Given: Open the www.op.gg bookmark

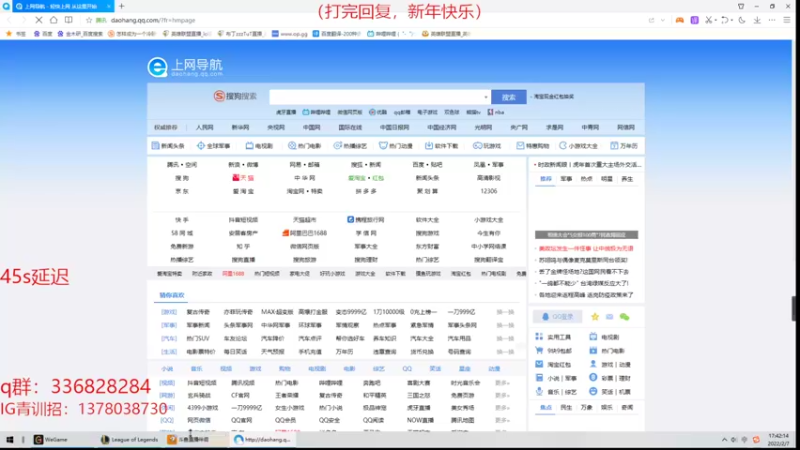Looking at the screenshot, I should point(290,34).
